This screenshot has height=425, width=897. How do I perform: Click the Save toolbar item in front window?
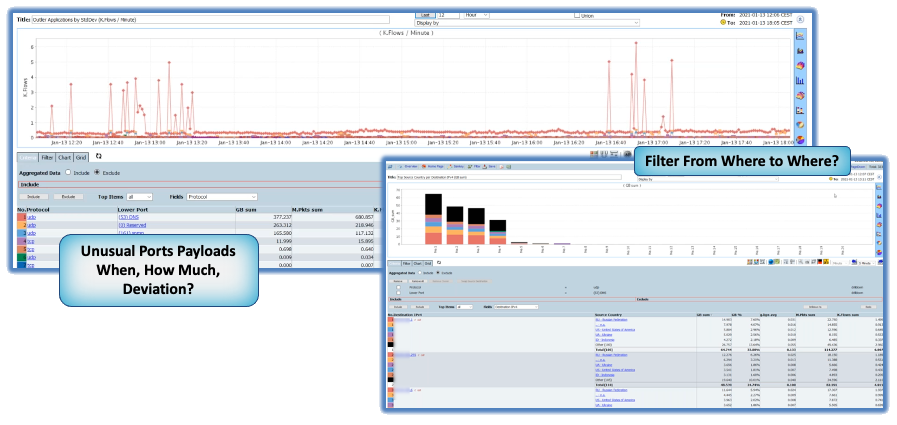(x=490, y=166)
